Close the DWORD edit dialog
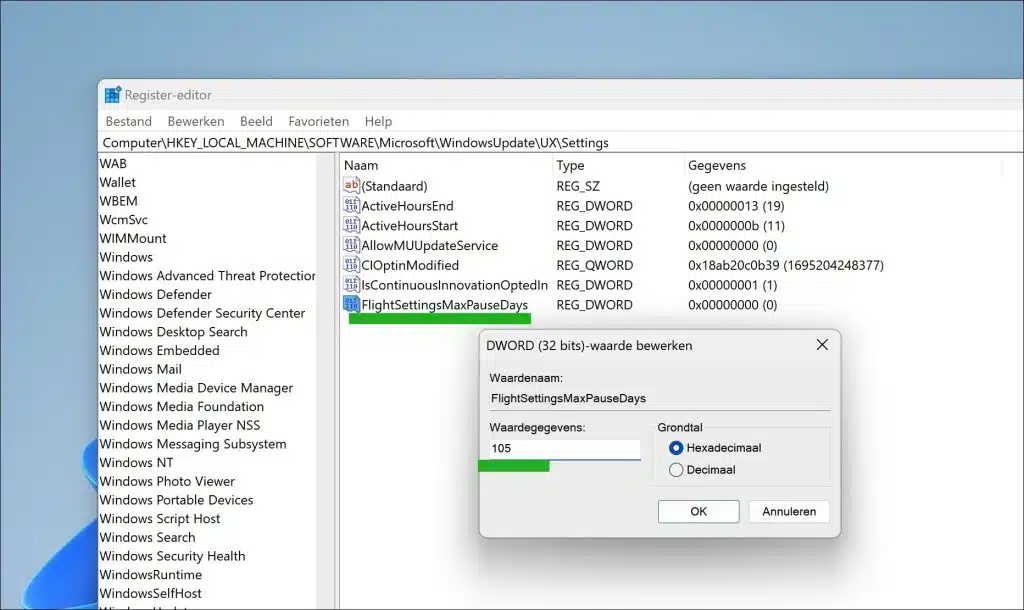This screenshot has width=1024, height=610. [x=822, y=345]
